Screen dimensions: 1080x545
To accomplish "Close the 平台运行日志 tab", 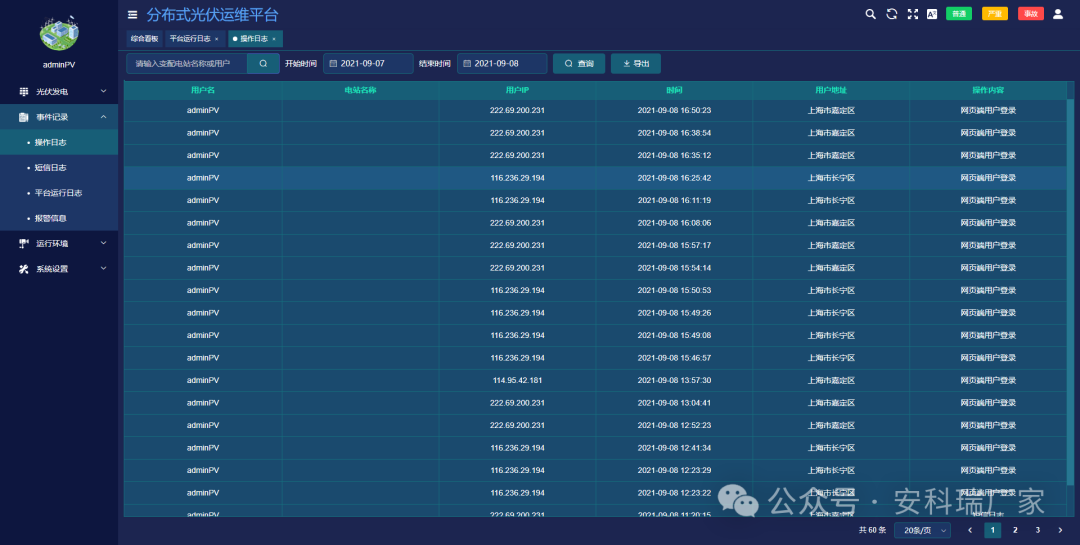I will (x=216, y=39).
